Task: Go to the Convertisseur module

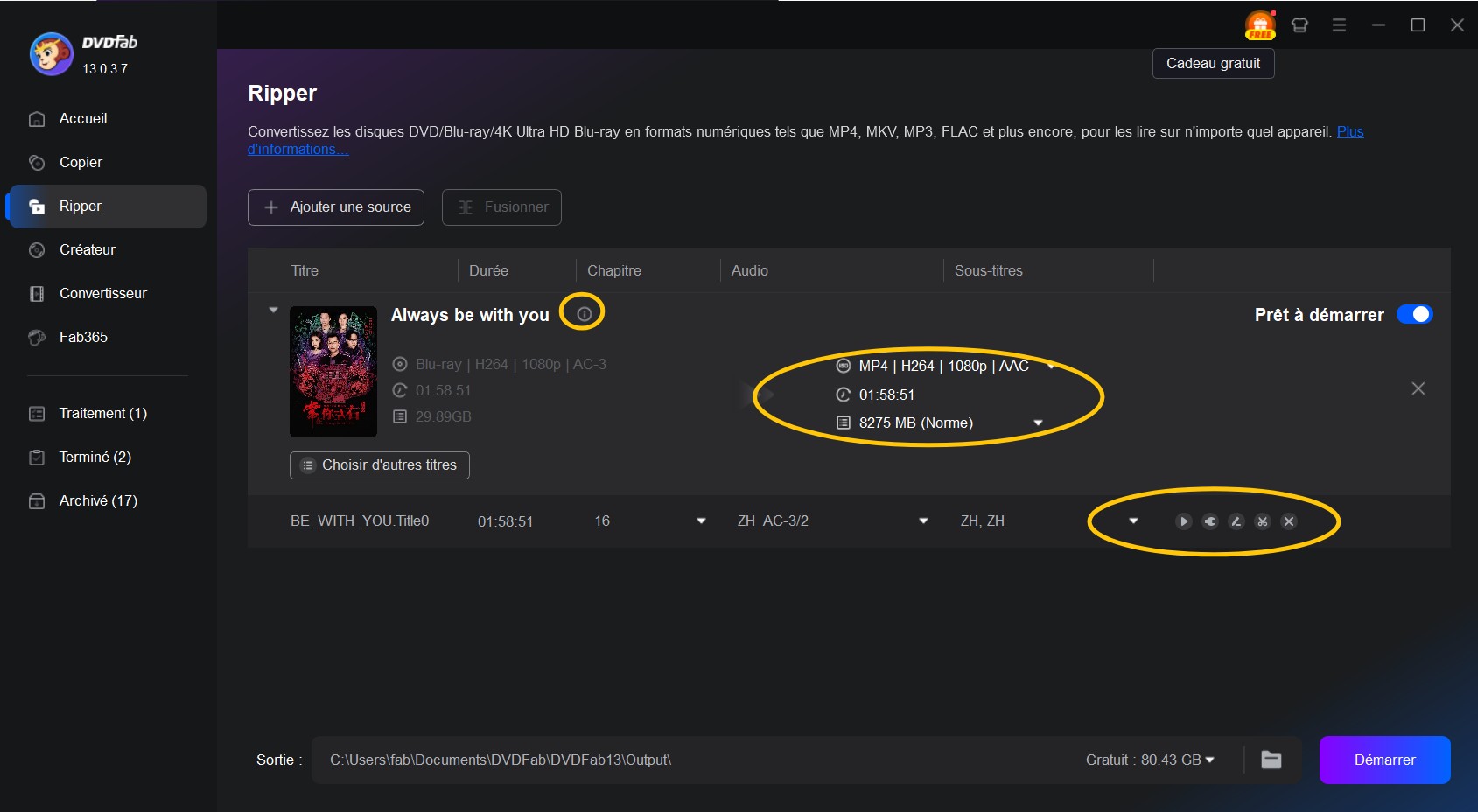Action: point(107,294)
